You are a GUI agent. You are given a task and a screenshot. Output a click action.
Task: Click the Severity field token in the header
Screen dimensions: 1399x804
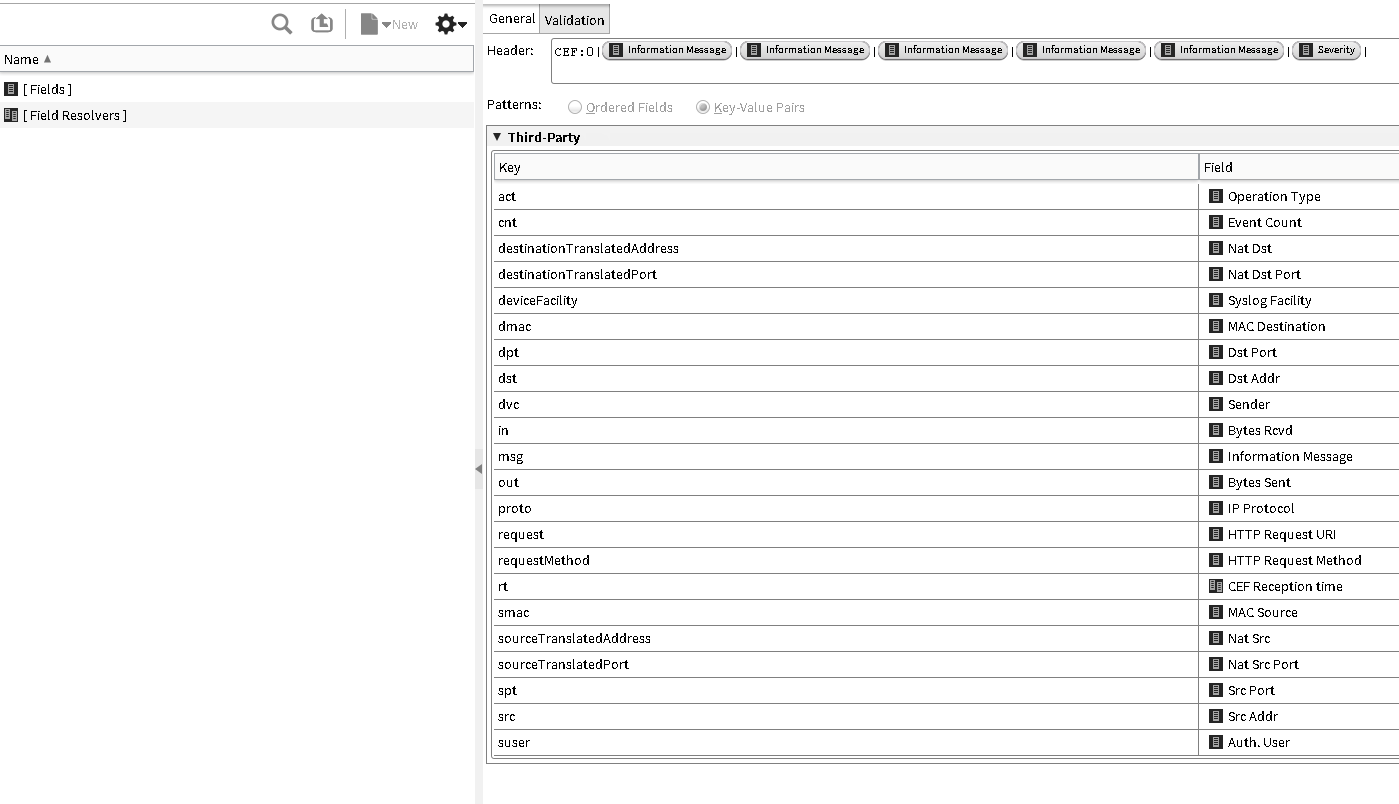pyautogui.click(x=1326, y=49)
